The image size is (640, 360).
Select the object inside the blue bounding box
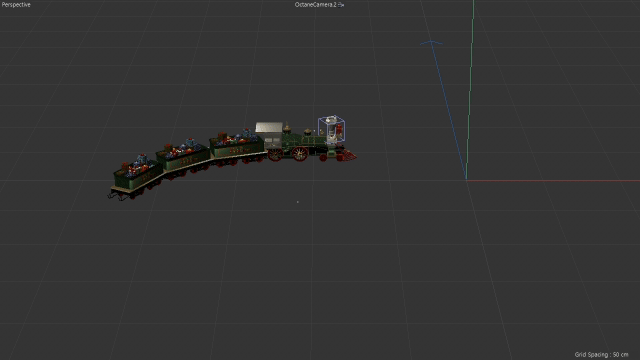pos(332,130)
